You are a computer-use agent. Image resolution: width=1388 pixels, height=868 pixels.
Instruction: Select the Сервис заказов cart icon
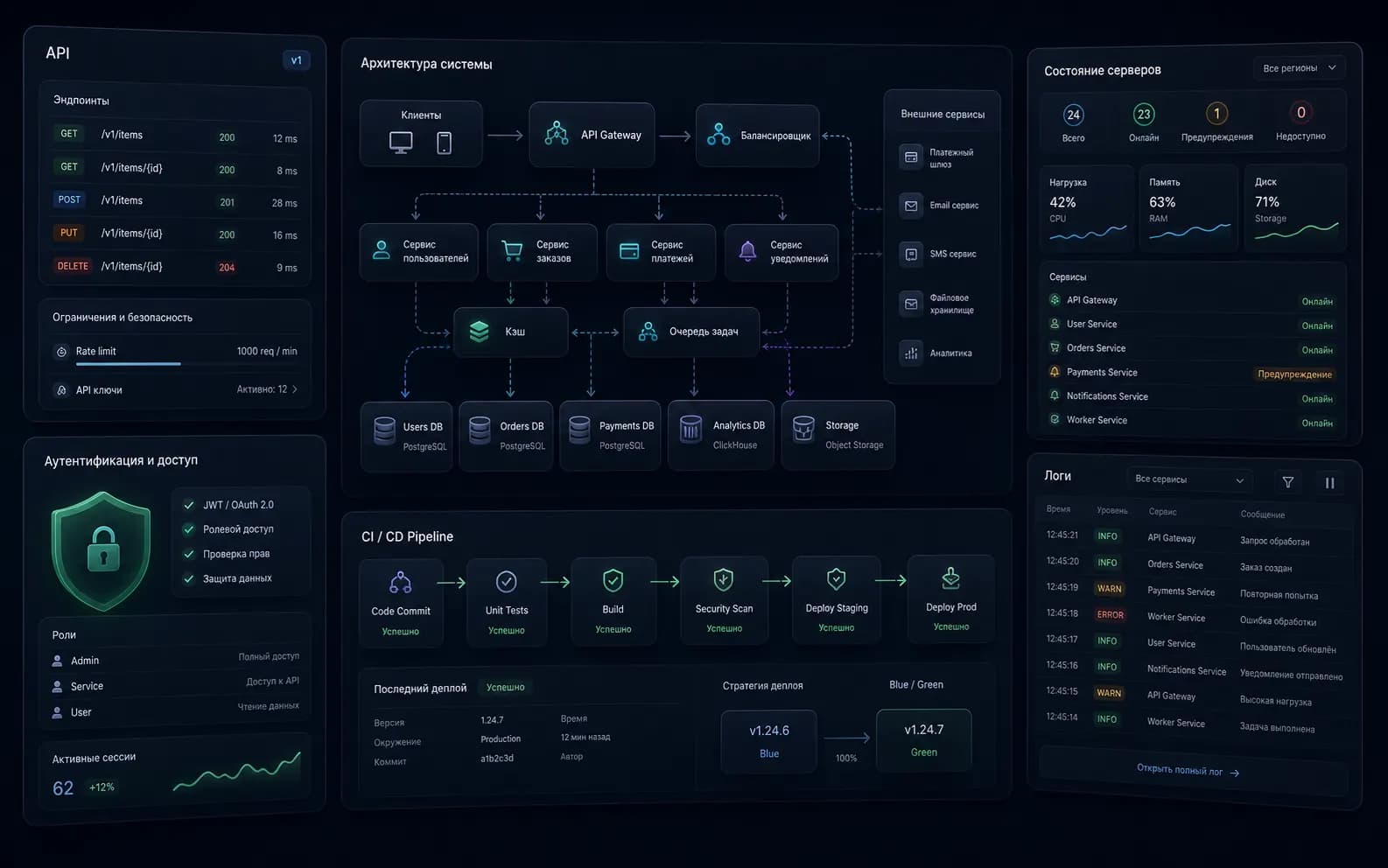point(512,251)
